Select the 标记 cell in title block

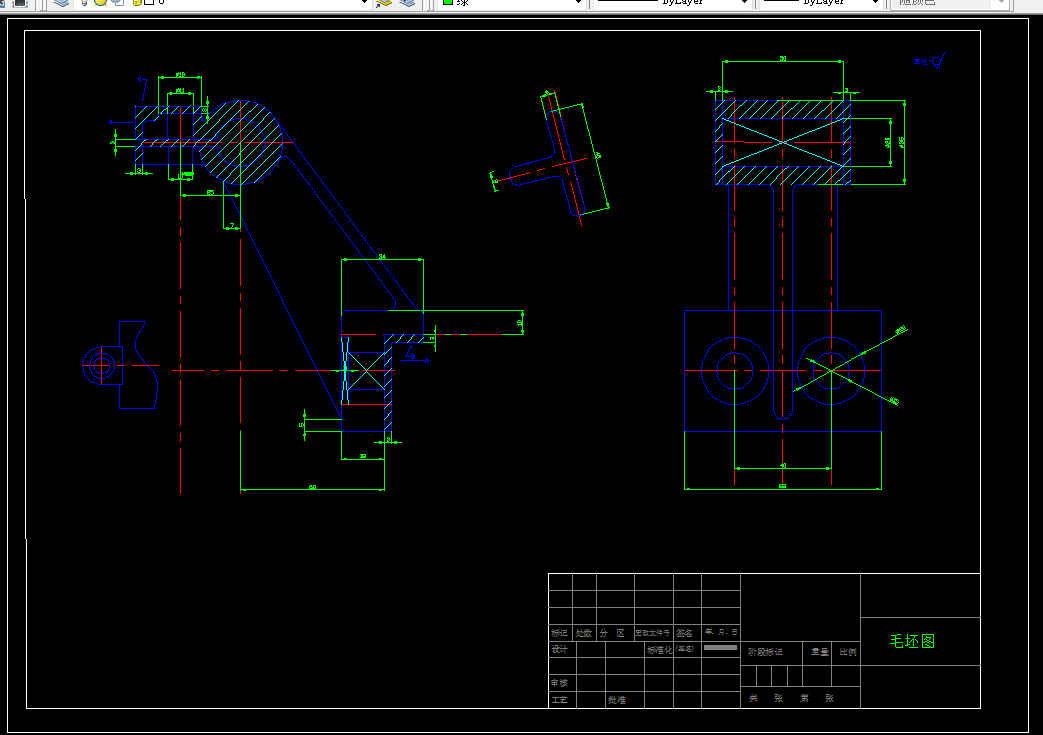559,633
